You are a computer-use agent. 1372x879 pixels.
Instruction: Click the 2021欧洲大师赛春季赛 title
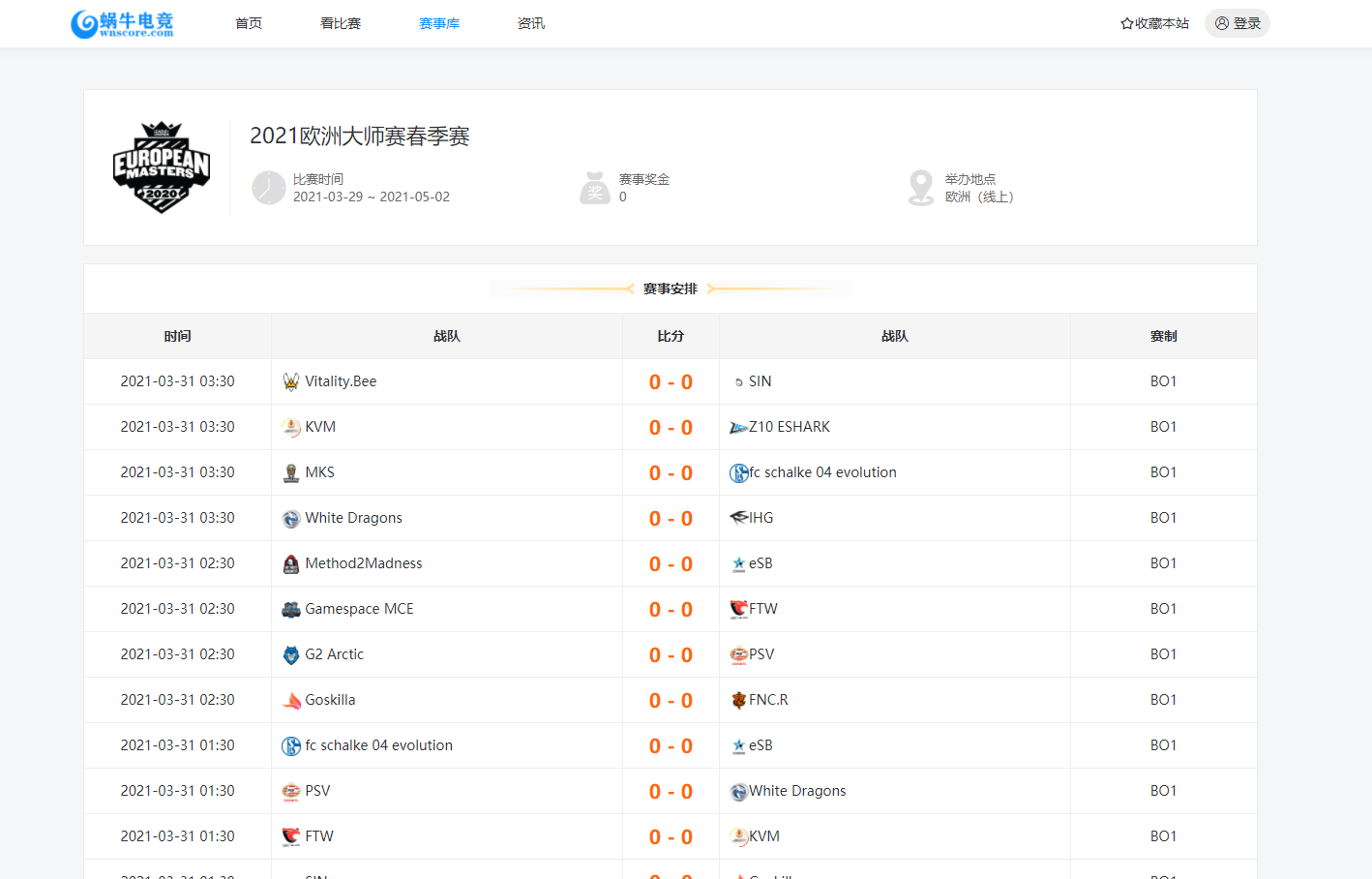pos(360,136)
